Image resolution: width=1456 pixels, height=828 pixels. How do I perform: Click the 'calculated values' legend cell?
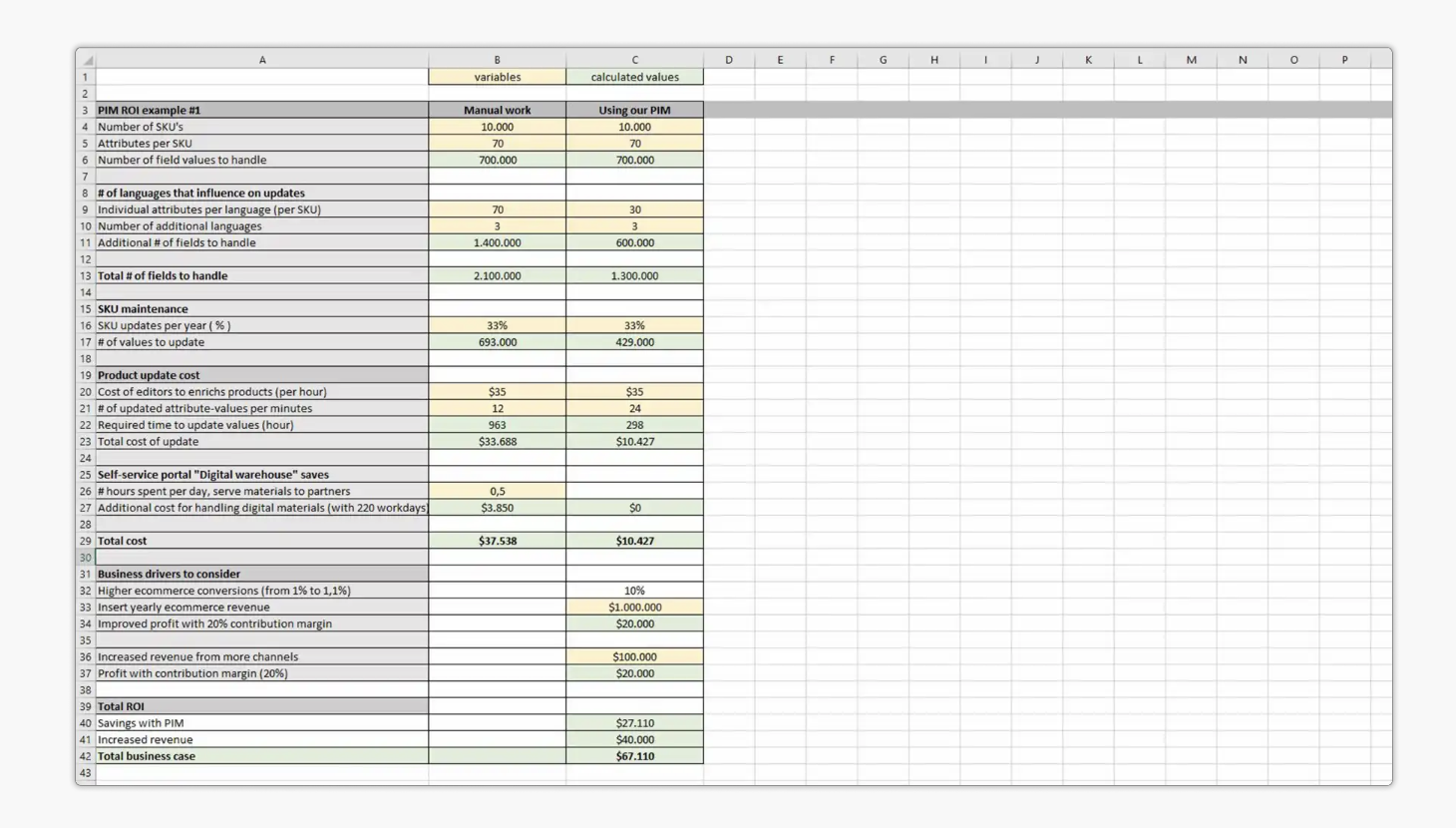(634, 77)
